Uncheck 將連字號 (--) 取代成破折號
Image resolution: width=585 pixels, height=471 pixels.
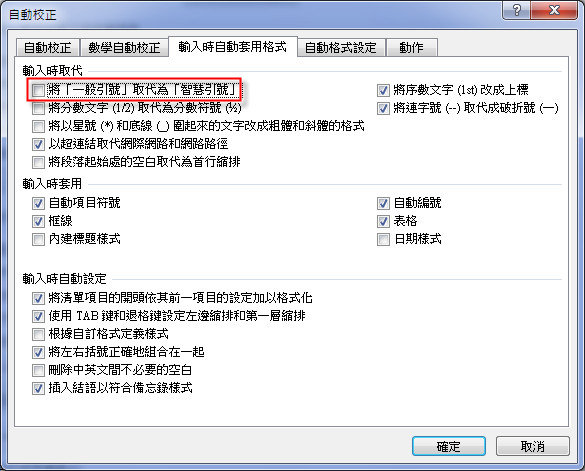[383, 108]
